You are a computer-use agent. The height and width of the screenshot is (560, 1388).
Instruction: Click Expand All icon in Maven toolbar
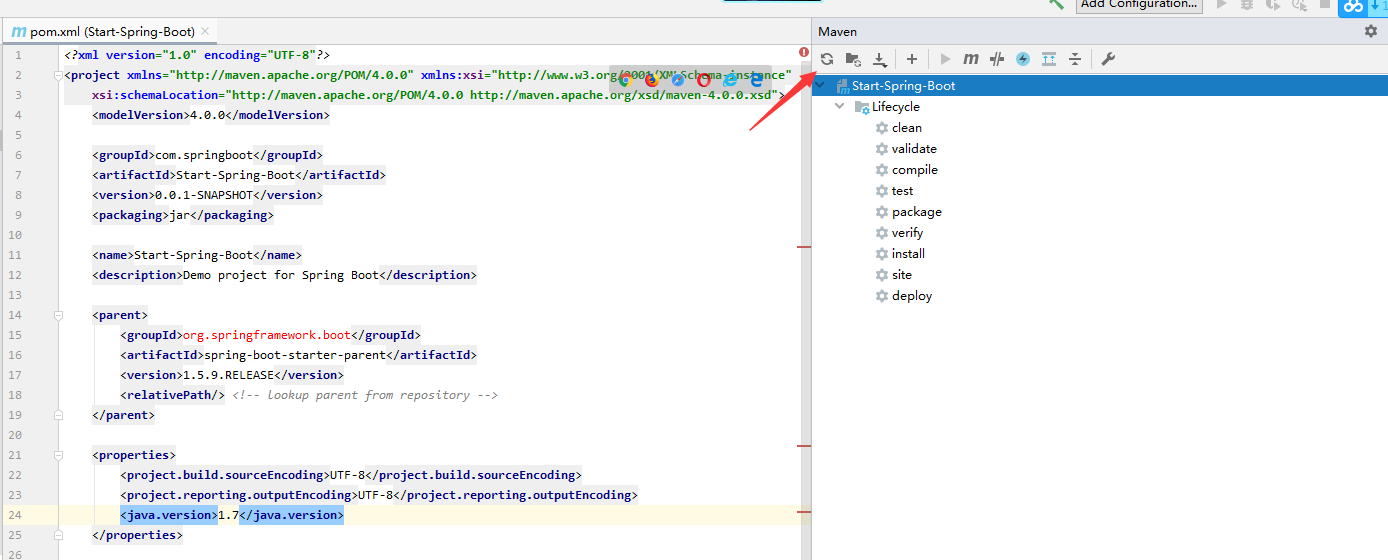tap(1049, 59)
